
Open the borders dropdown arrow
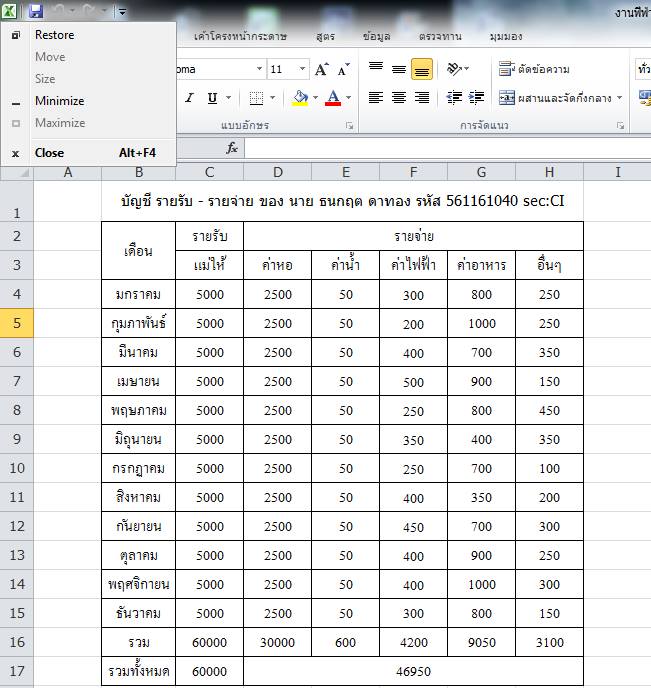click(x=272, y=97)
